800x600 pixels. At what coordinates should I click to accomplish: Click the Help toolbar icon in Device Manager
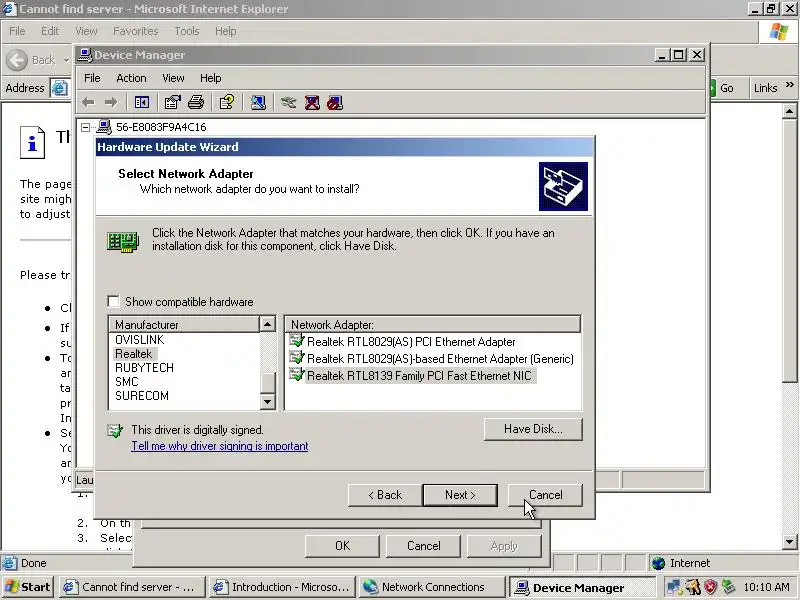click(x=227, y=103)
